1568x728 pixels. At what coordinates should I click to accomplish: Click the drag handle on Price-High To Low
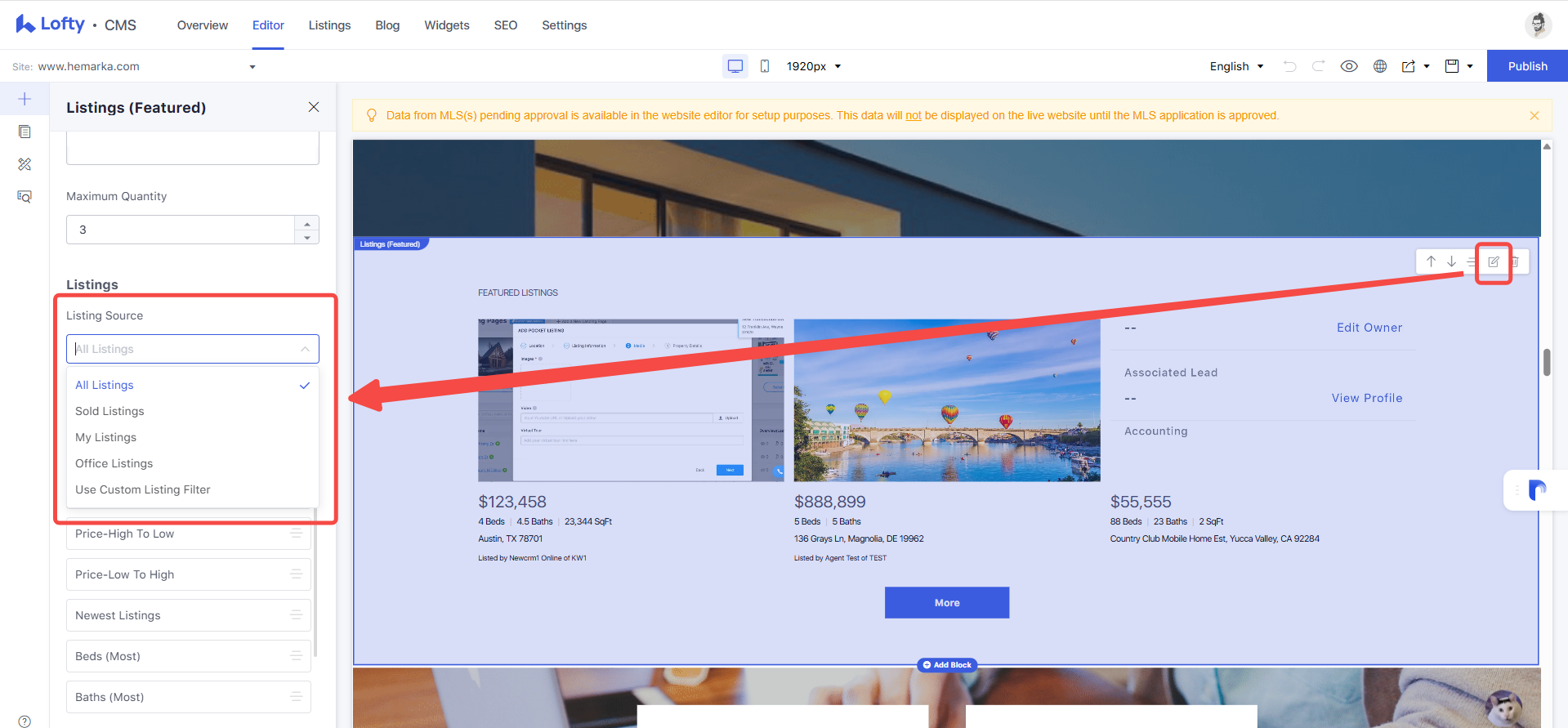pos(296,534)
